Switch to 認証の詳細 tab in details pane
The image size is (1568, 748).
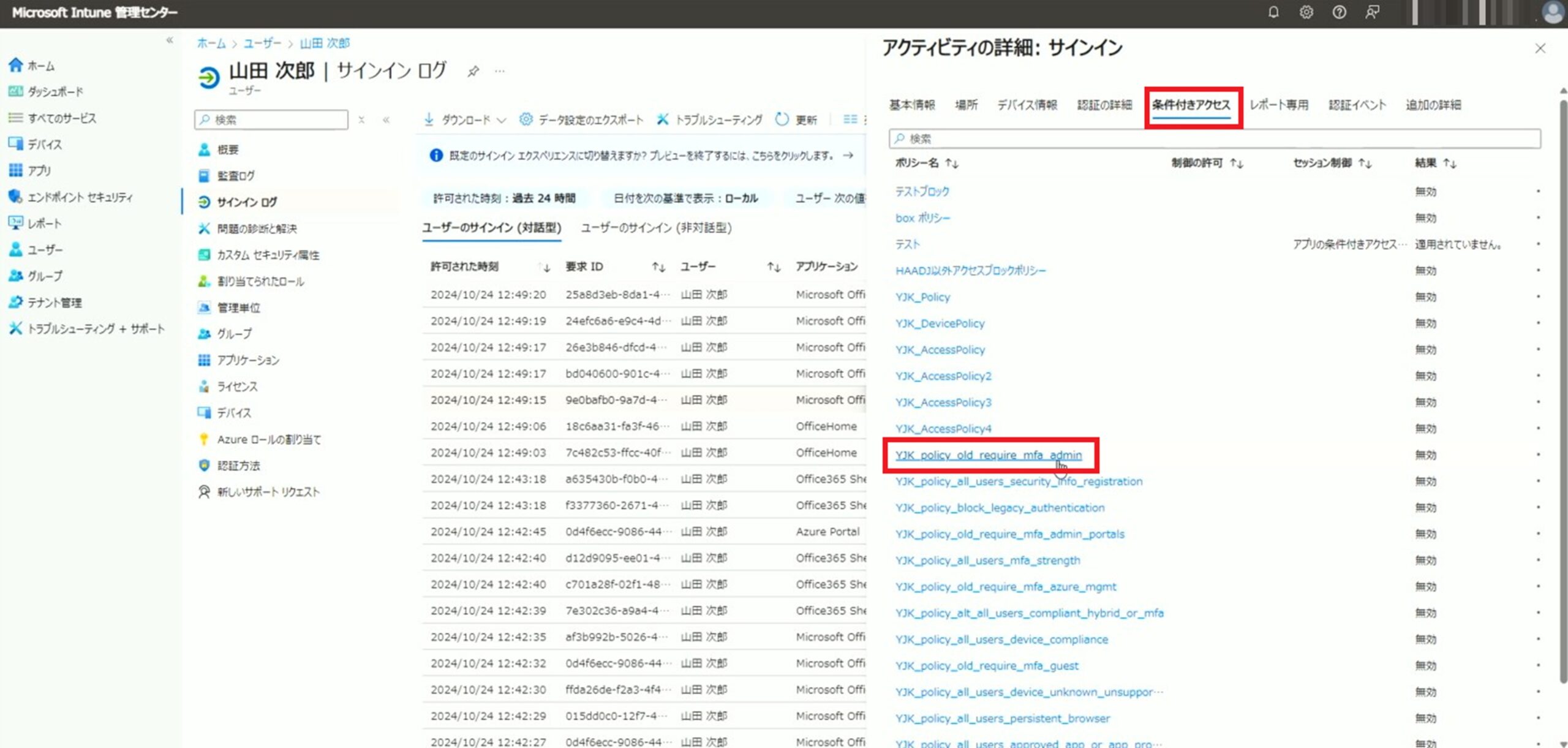click(1104, 105)
